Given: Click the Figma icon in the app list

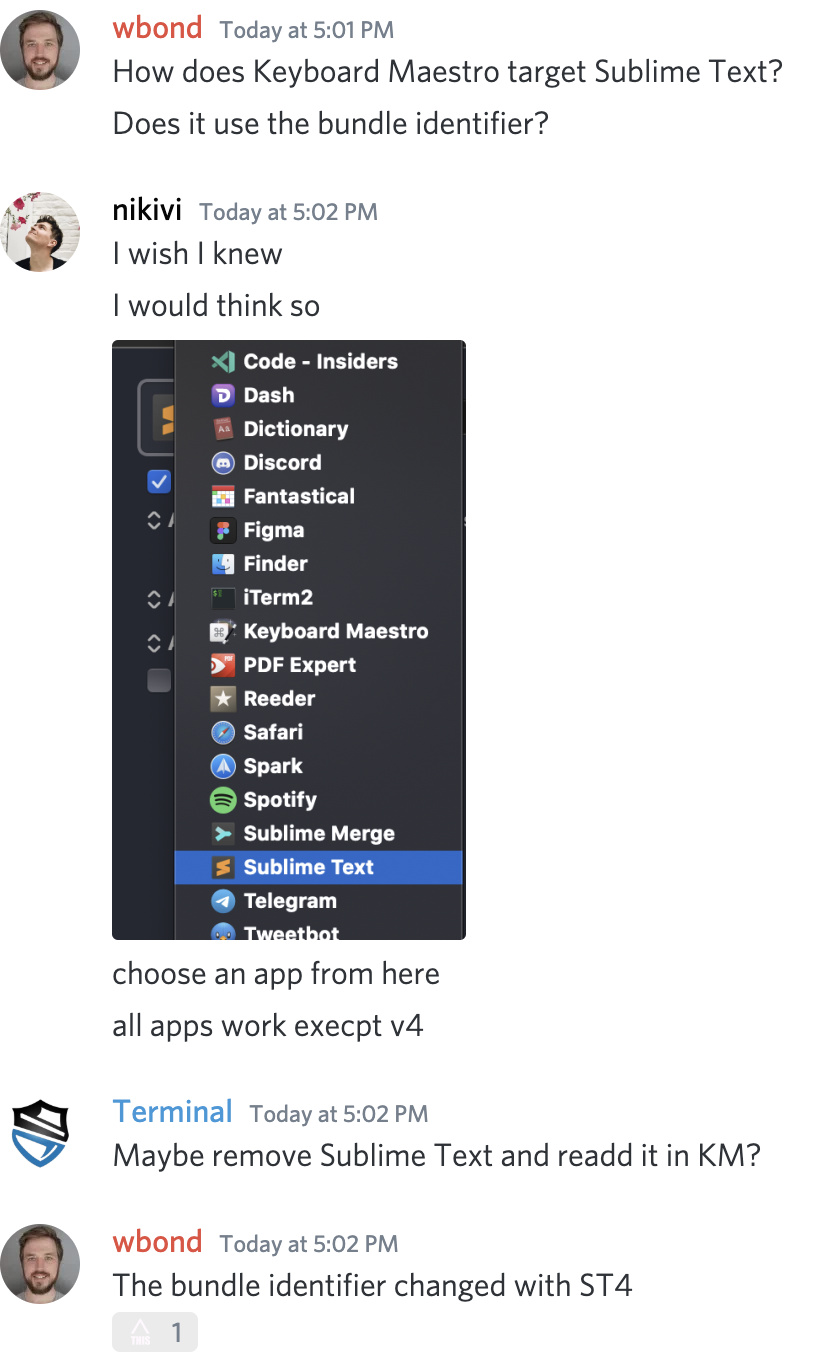Looking at the screenshot, I should coord(223,530).
